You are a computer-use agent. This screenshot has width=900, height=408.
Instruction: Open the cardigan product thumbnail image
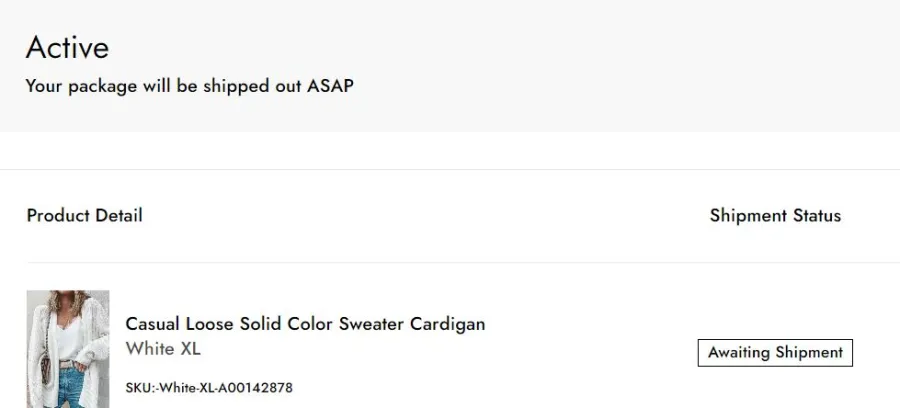point(68,349)
